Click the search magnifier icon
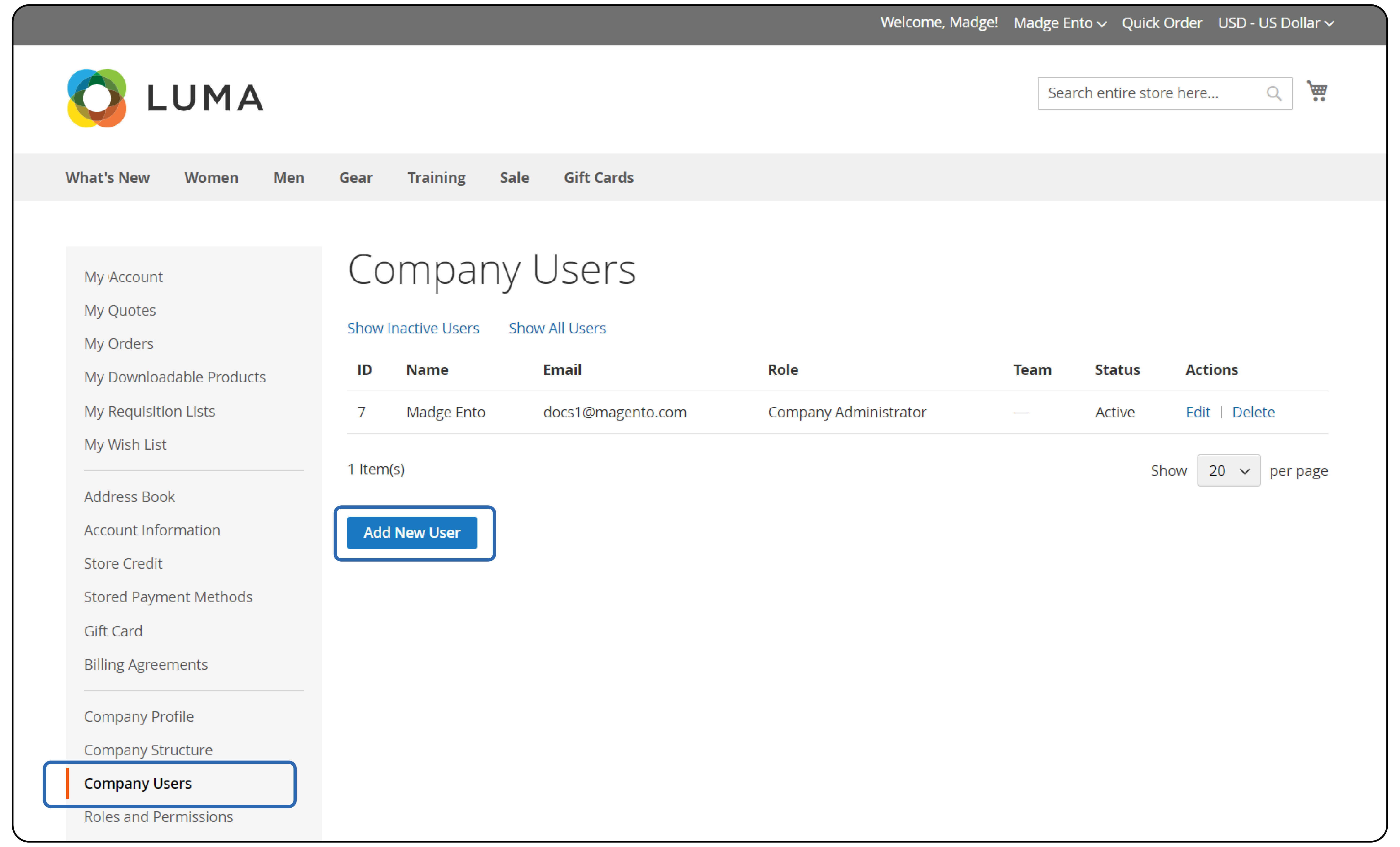 click(x=1274, y=93)
